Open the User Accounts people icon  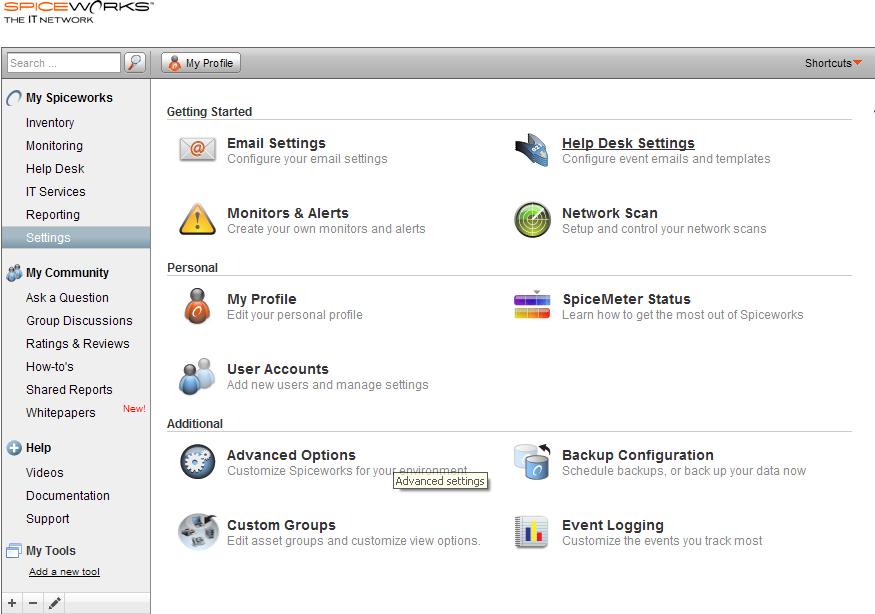pyautogui.click(x=198, y=376)
